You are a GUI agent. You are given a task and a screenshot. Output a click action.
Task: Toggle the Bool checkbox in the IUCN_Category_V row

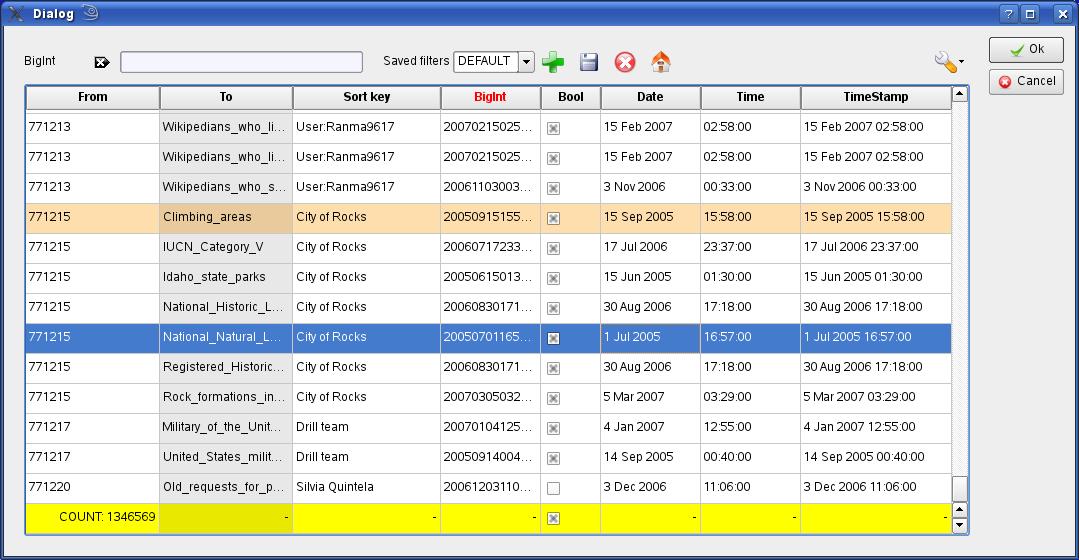point(553,248)
